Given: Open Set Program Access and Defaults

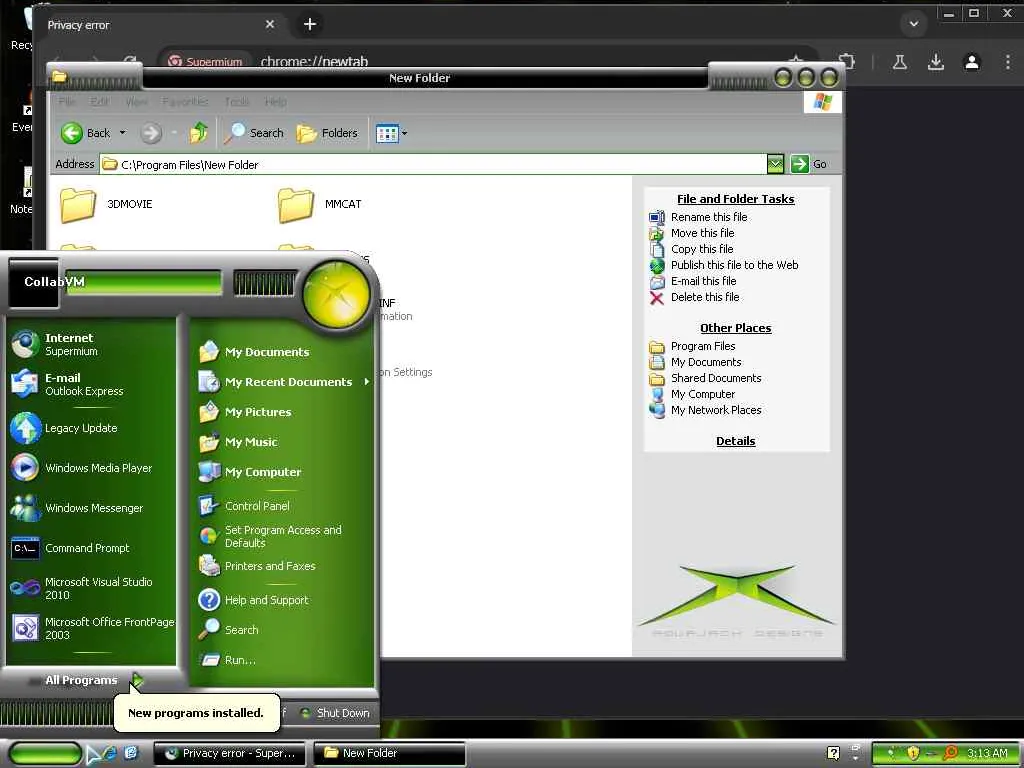Looking at the screenshot, I should pos(284,536).
